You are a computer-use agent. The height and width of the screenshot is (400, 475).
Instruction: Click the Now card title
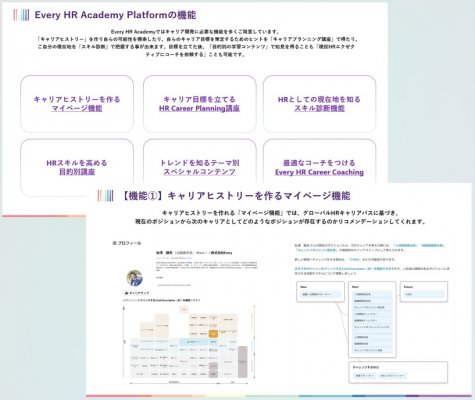(303, 287)
